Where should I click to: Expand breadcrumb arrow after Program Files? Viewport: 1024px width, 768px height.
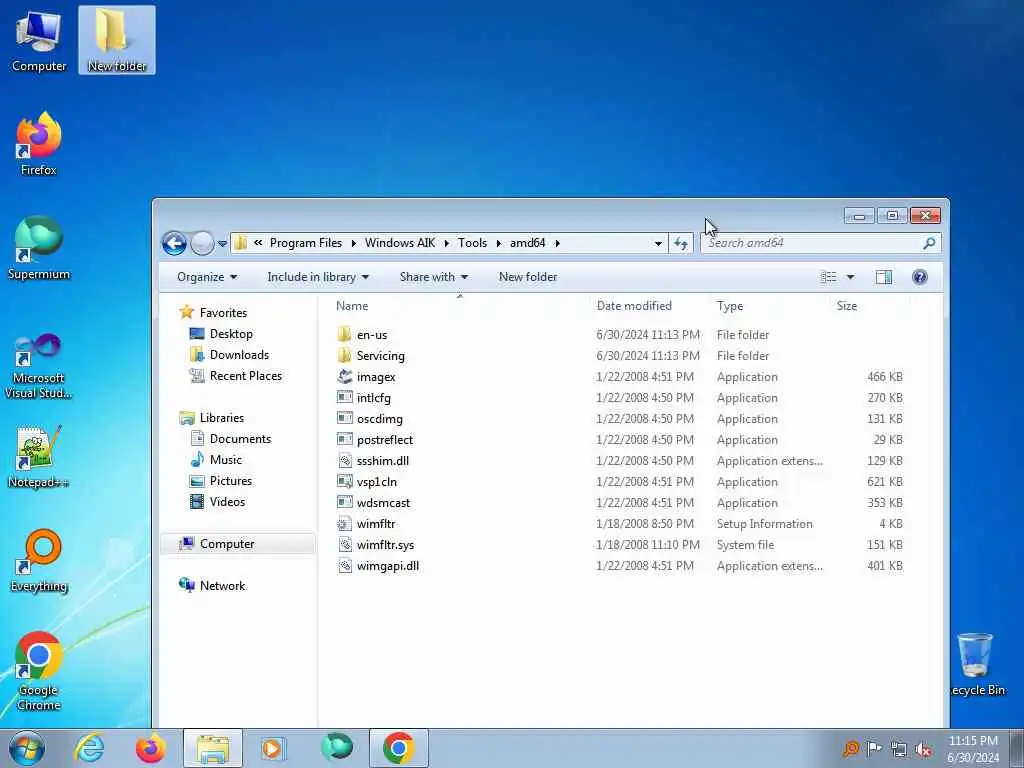point(353,243)
